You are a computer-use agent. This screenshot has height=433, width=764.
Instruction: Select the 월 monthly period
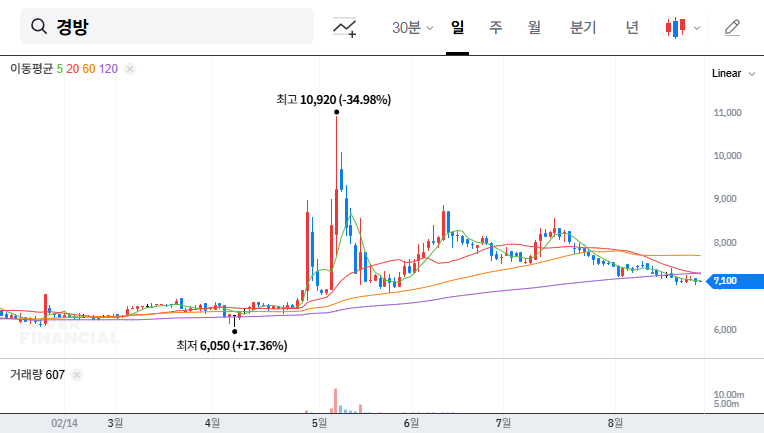point(534,27)
